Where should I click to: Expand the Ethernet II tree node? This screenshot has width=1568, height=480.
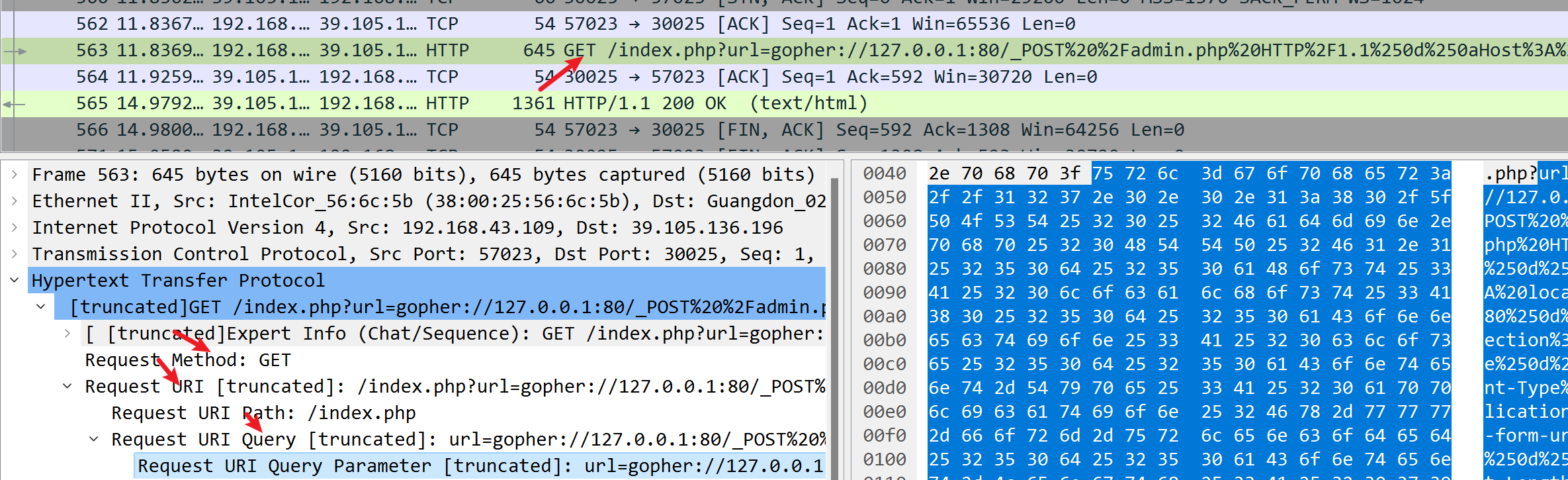pyautogui.click(x=14, y=201)
